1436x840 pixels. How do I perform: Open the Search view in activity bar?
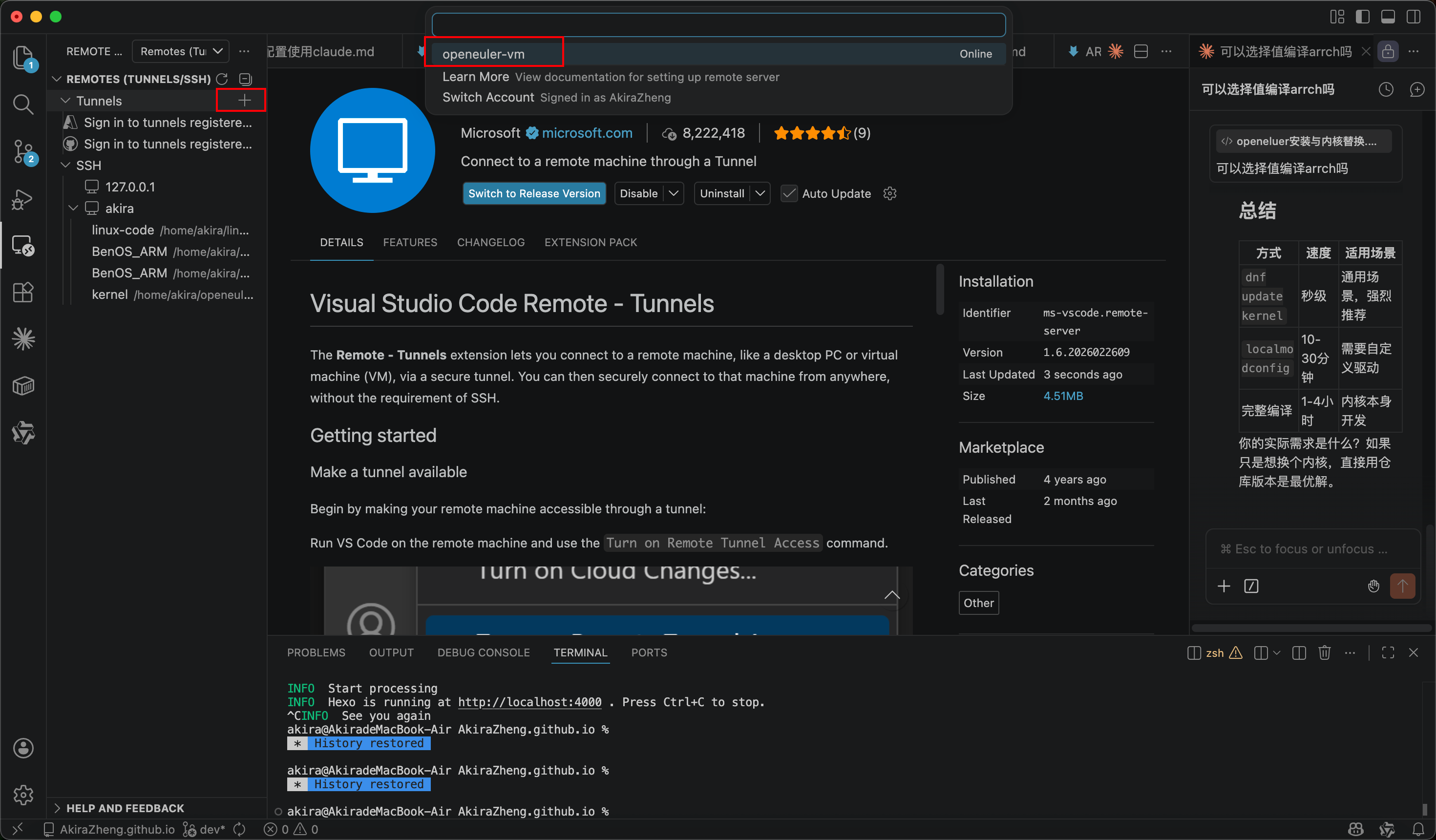click(23, 105)
